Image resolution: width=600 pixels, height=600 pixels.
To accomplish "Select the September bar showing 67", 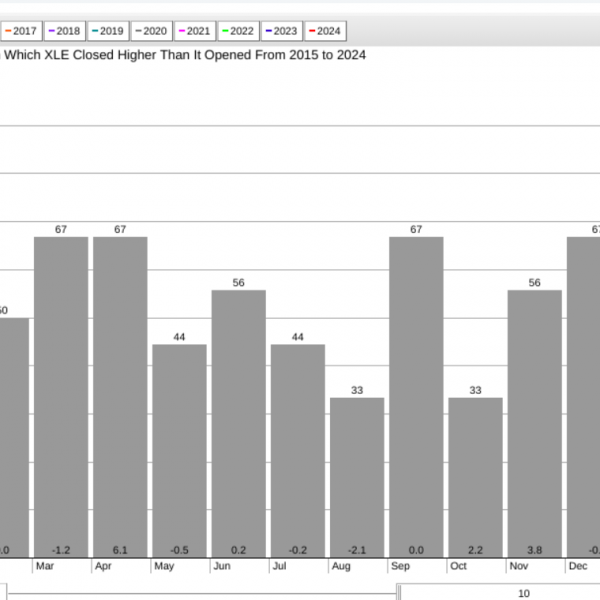I will [416, 397].
